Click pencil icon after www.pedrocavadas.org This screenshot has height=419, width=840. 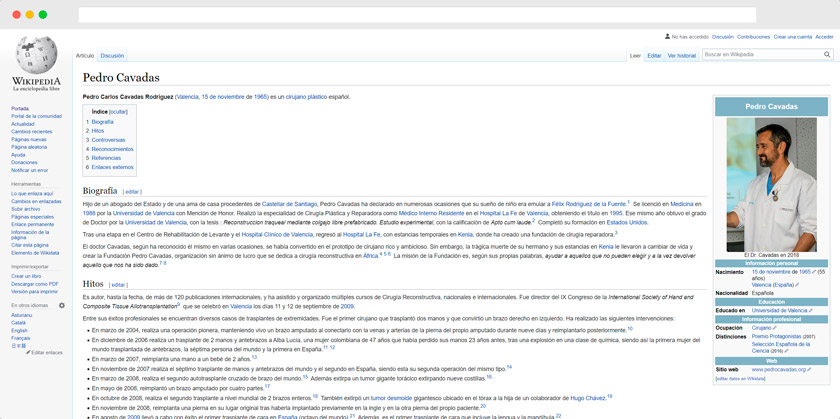click(x=809, y=370)
